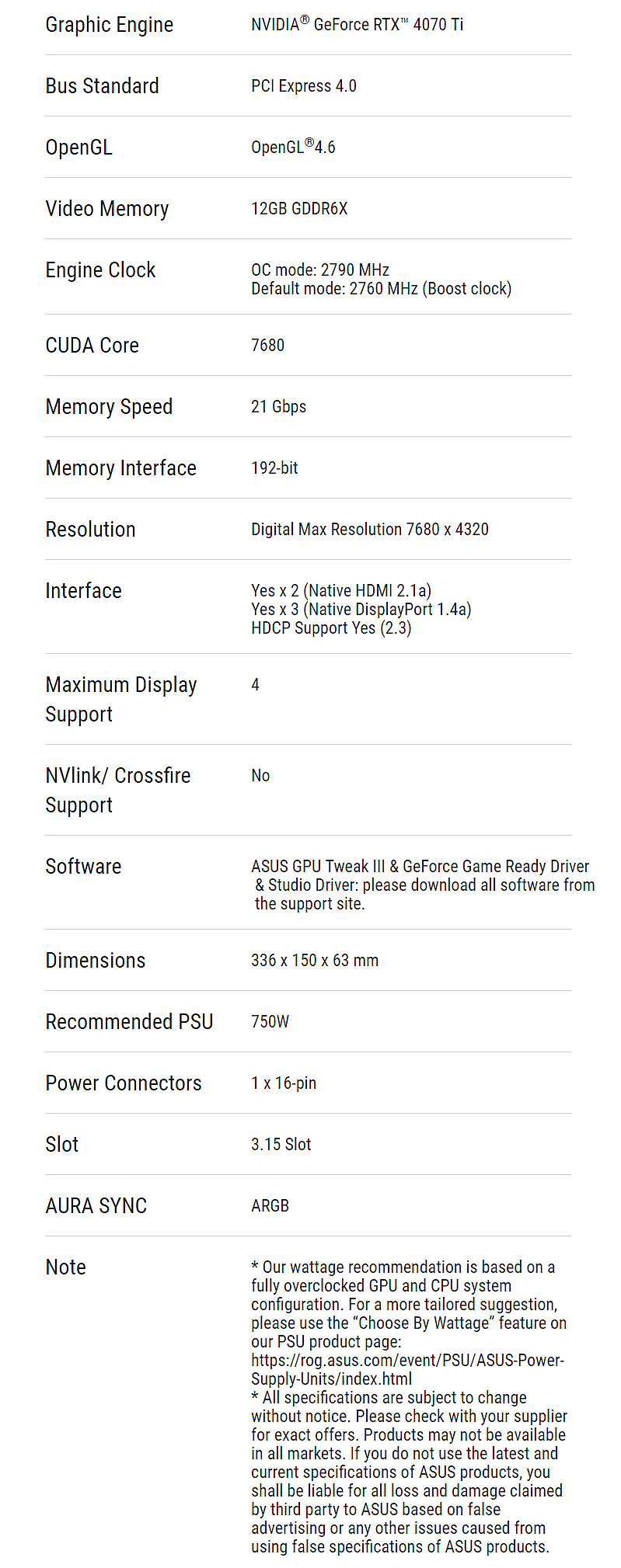Click the 'Note' row label
The width and height of the screenshot is (621, 1568).
click(66, 1267)
